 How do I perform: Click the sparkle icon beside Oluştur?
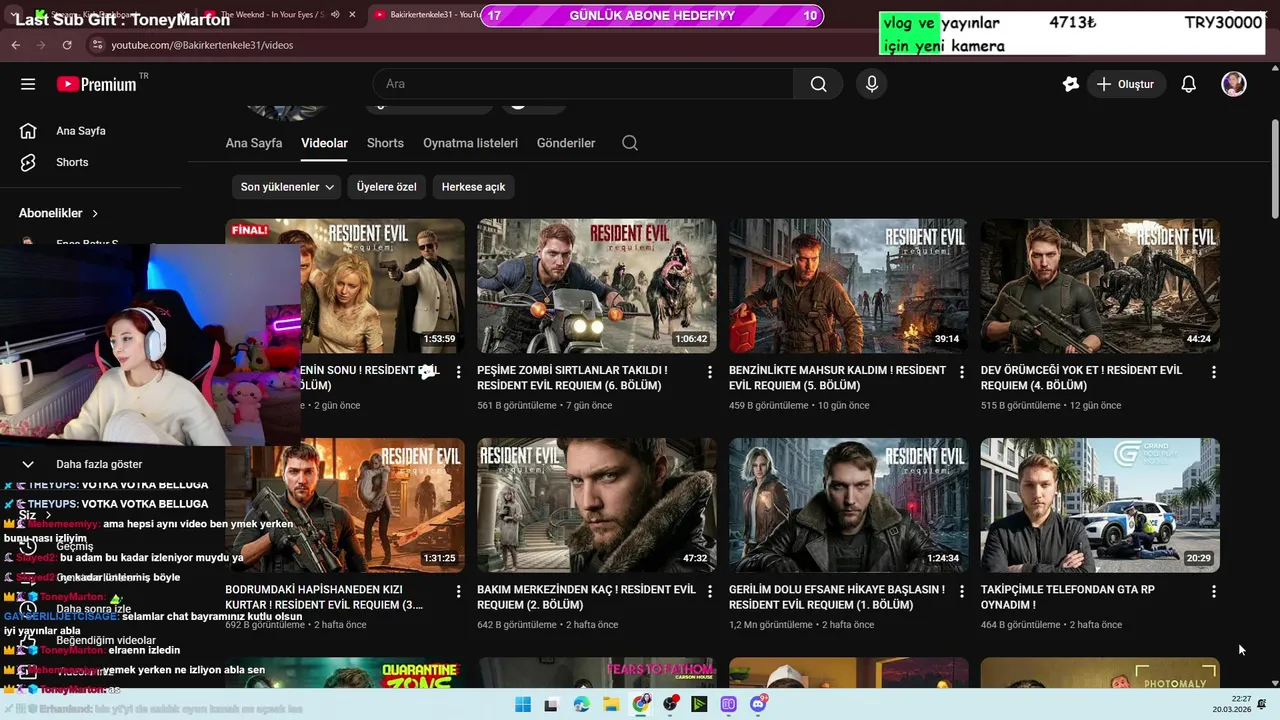1070,84
